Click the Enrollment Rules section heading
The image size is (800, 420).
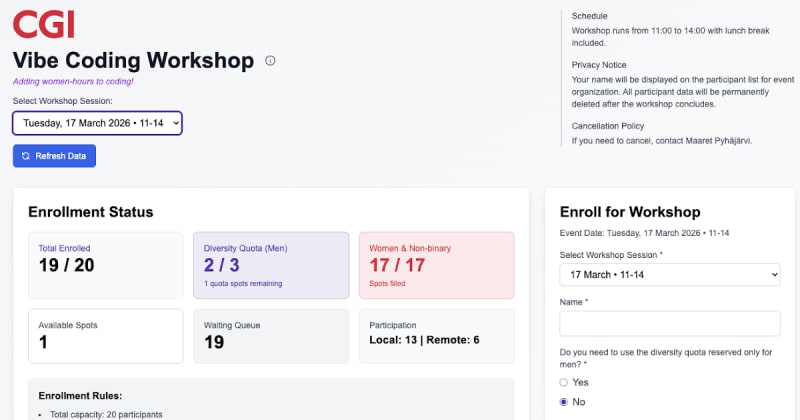[80, 395]
